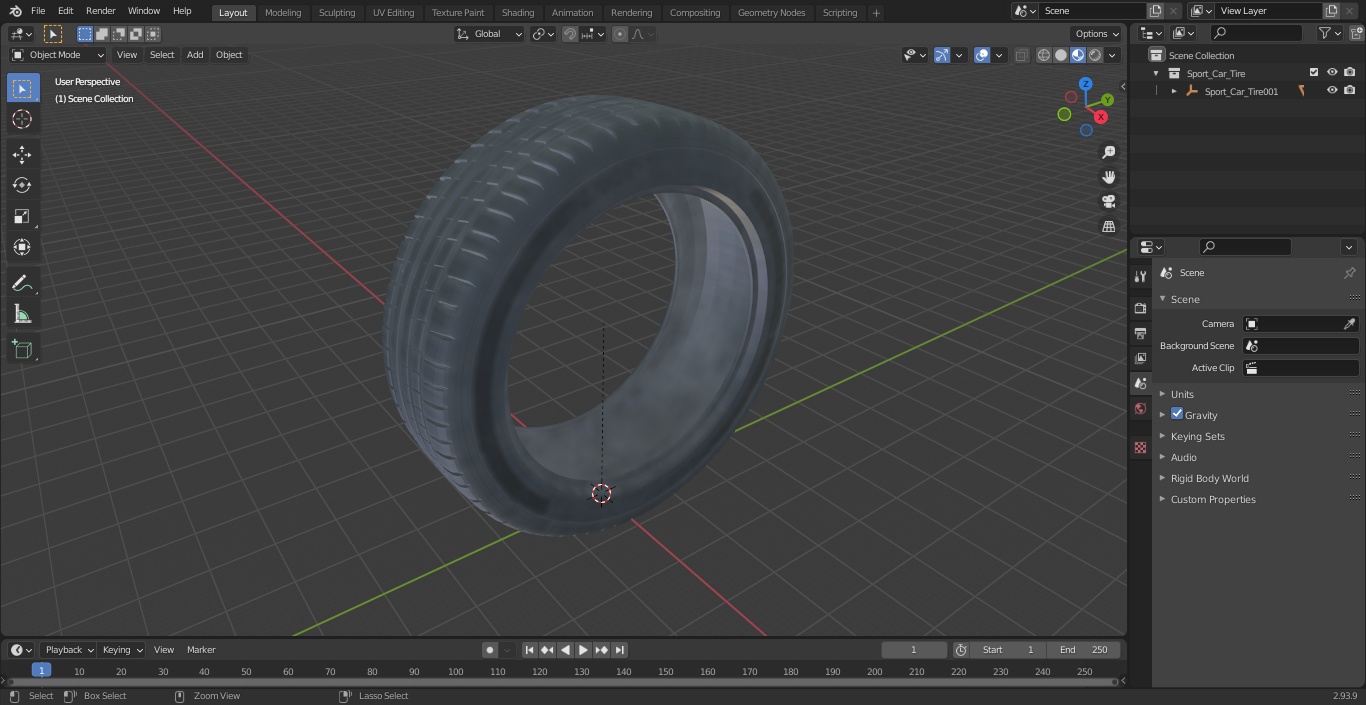Click the Z axis on navigation gizmo
1366x705 pixels.
[x=1086, y=84]
